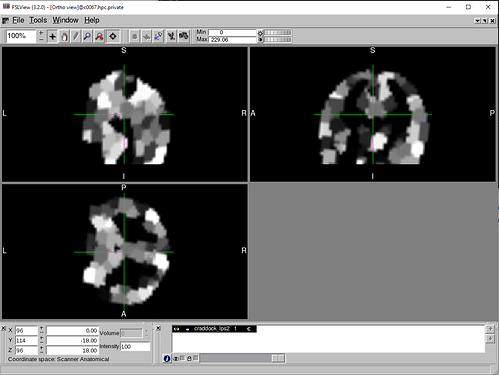The width and height of the screenshot is (499, 375).
Task: Click the movie mode camera icon
Action: [x=184, y=36]
